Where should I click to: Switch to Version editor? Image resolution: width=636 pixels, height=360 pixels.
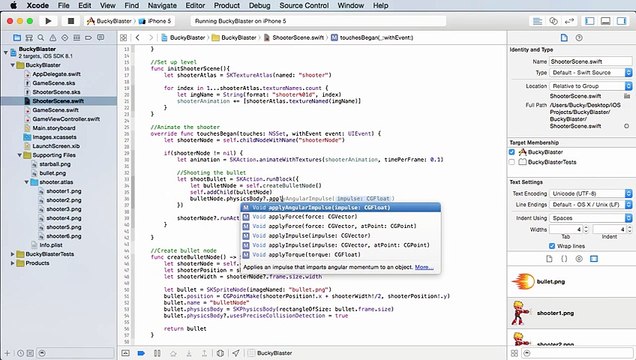point(569,21)
